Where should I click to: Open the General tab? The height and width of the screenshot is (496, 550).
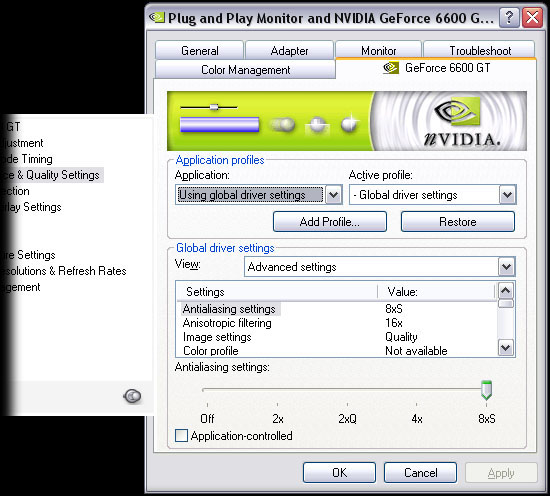(199, 51)
